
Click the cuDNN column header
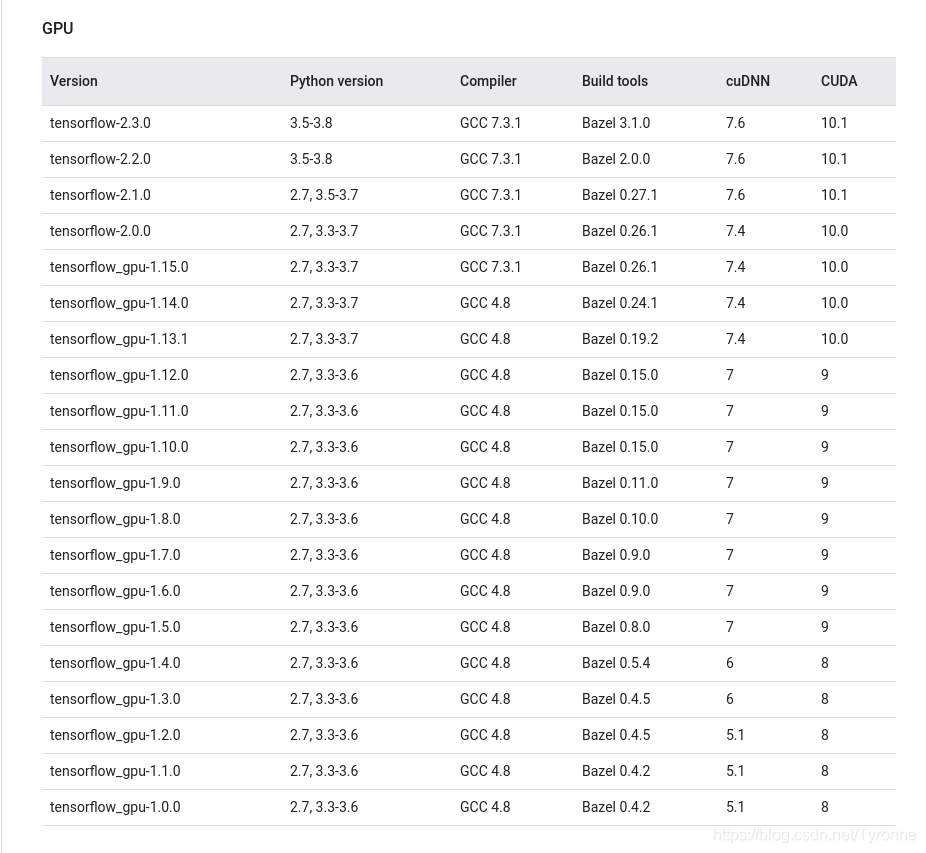click(x=748, y=81)
